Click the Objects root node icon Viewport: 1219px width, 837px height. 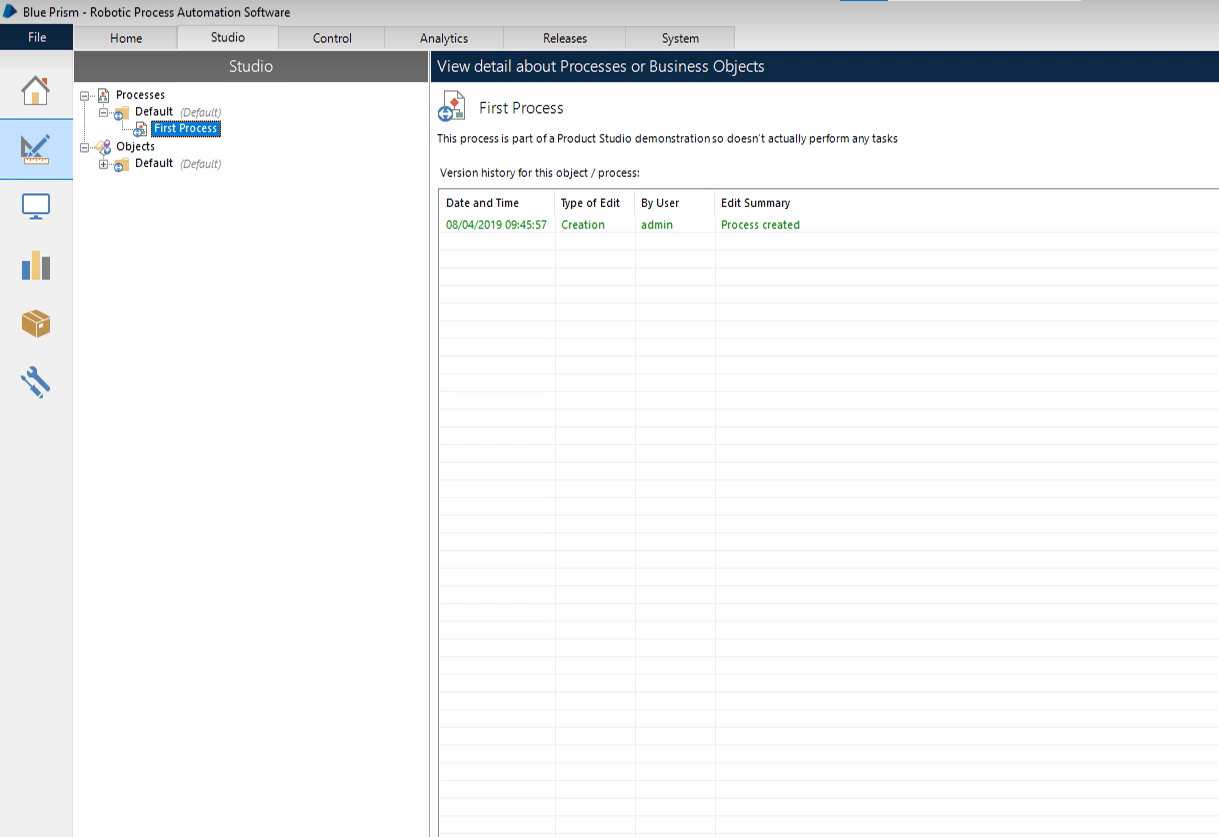click(x=104, y=146)
